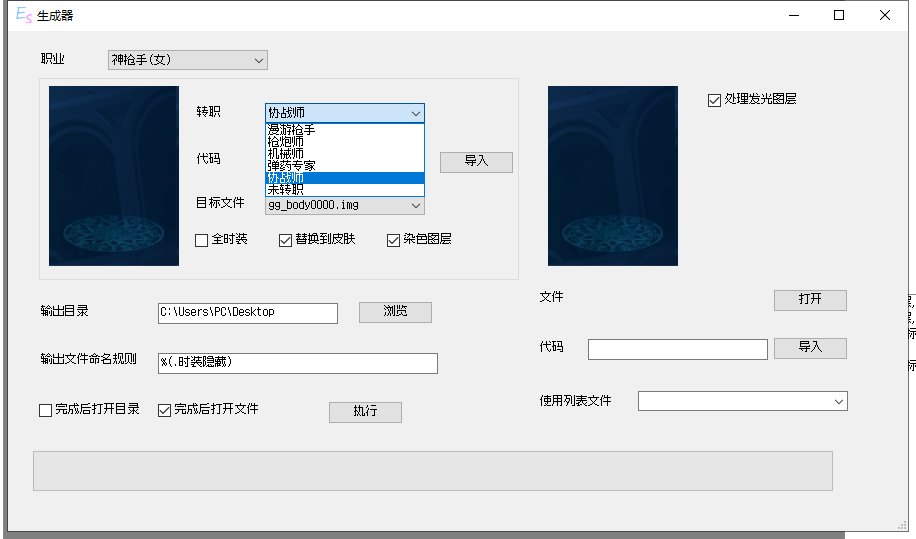Collapse the 转职 combo box showing 协战师
916x539 pixels.
[x=345, y=113]
